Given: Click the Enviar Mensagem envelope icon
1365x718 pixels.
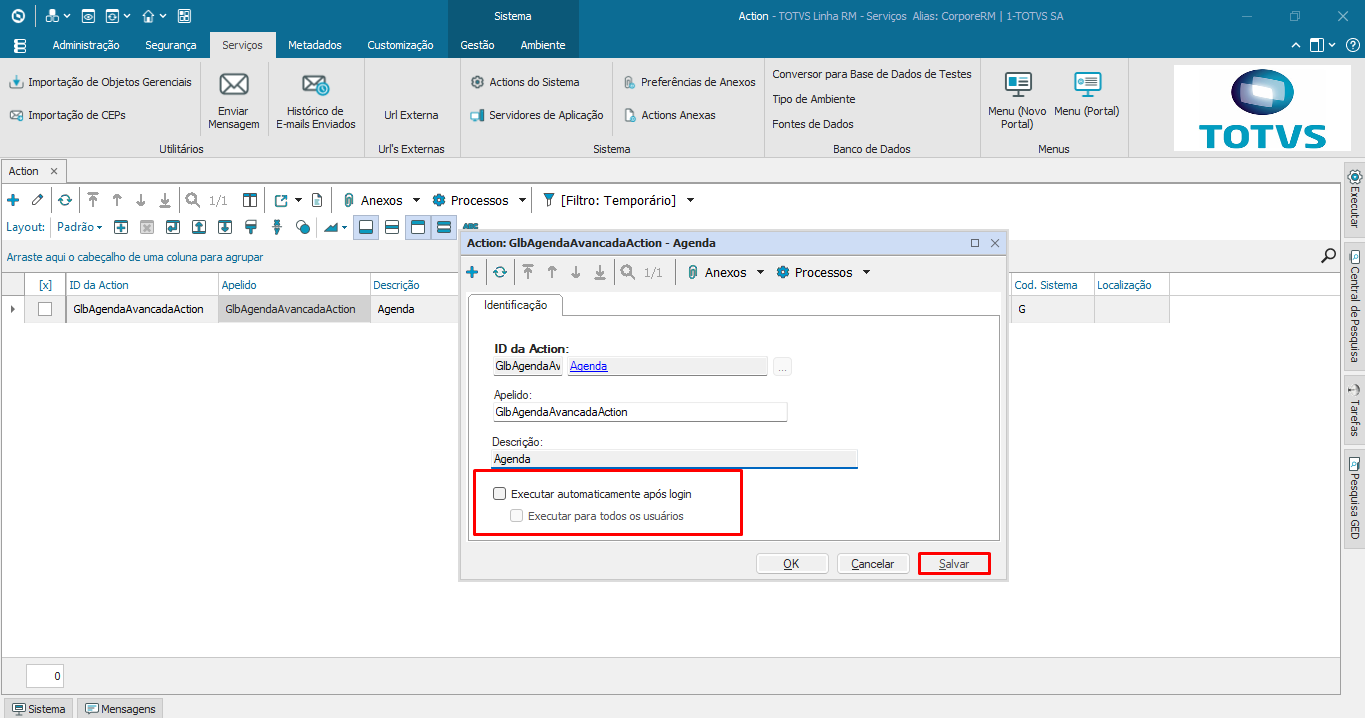Looking at the screenshot, I should click(x=234, y=84).
